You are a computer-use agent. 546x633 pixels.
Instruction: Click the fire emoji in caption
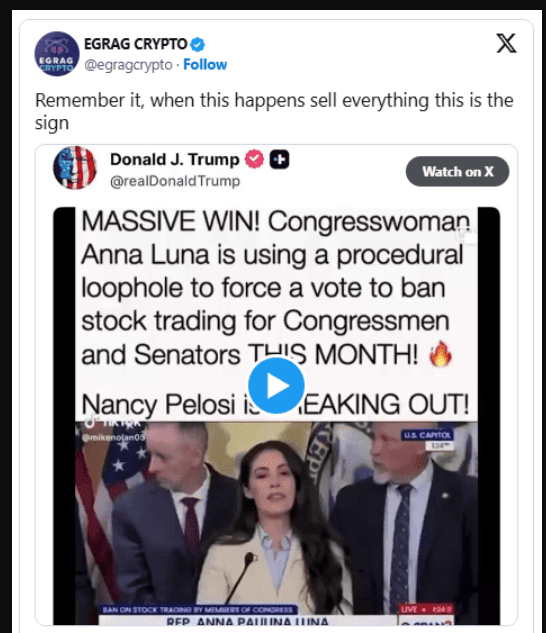[440, 354]
